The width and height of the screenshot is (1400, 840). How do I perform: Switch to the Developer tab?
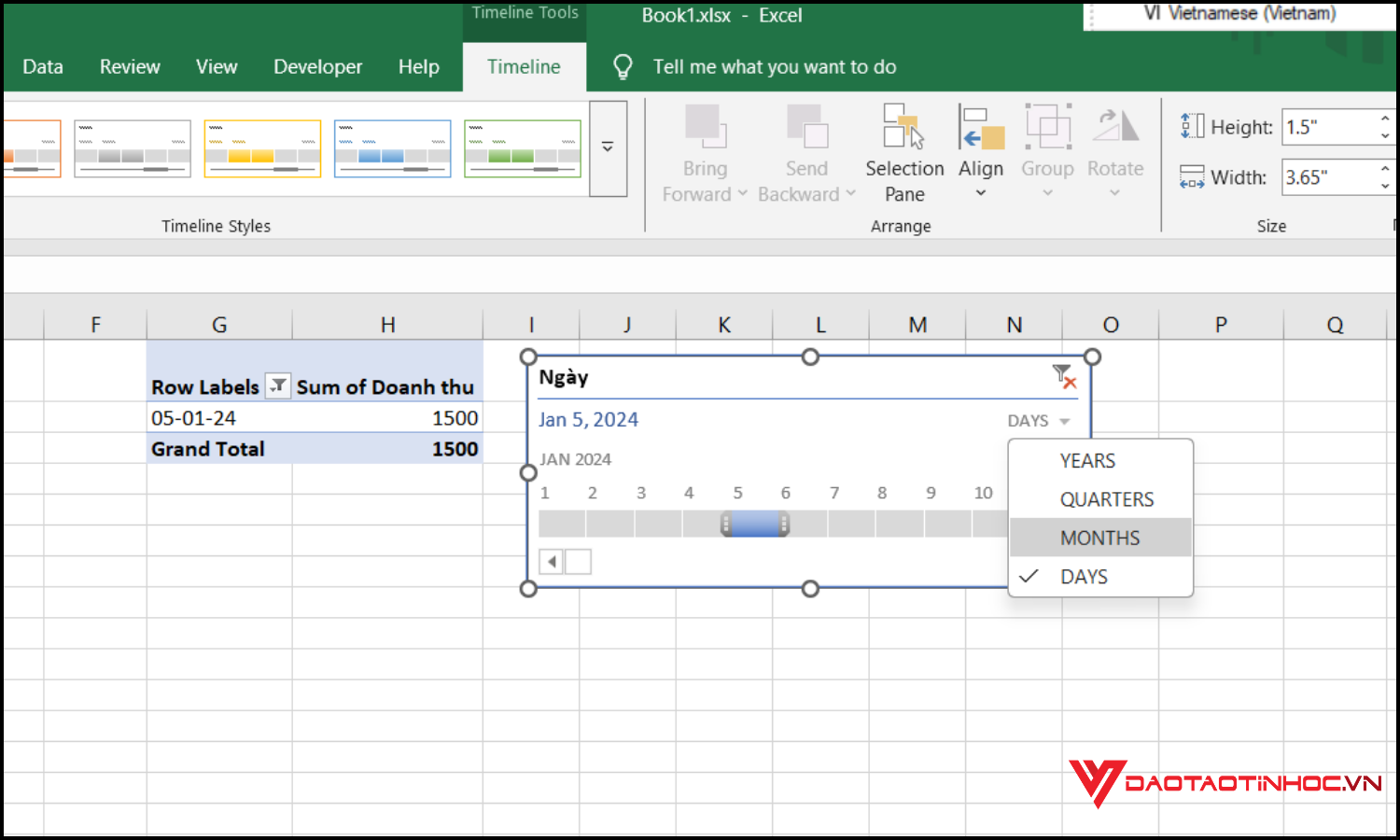(317, 66)
